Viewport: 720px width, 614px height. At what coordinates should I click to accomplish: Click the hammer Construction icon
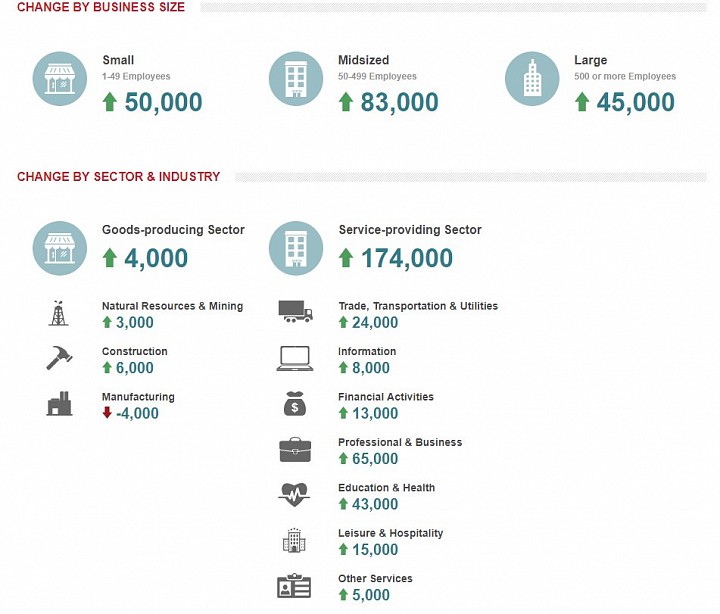(59, 358)
